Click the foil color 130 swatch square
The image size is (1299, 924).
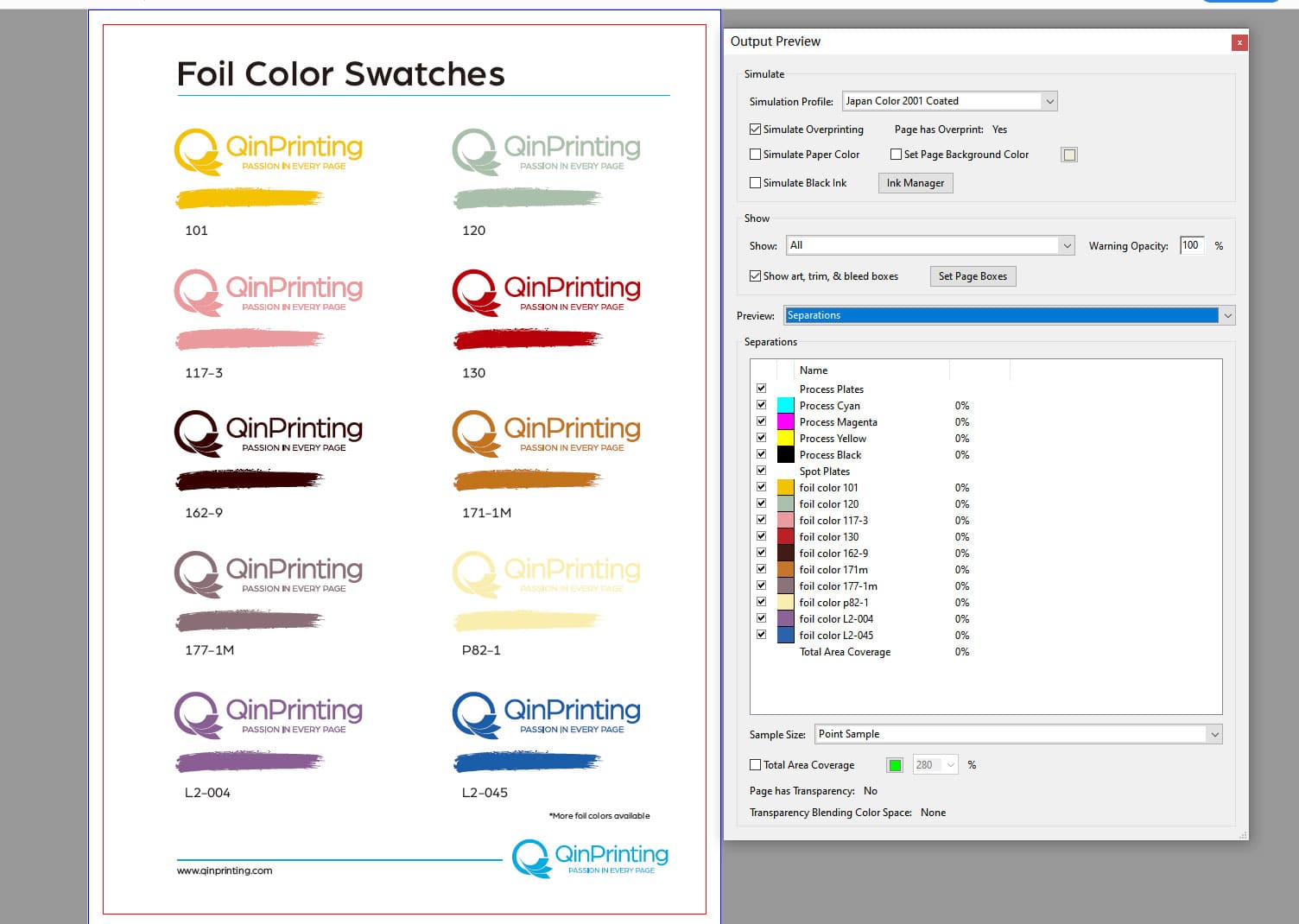pos(786,536)
